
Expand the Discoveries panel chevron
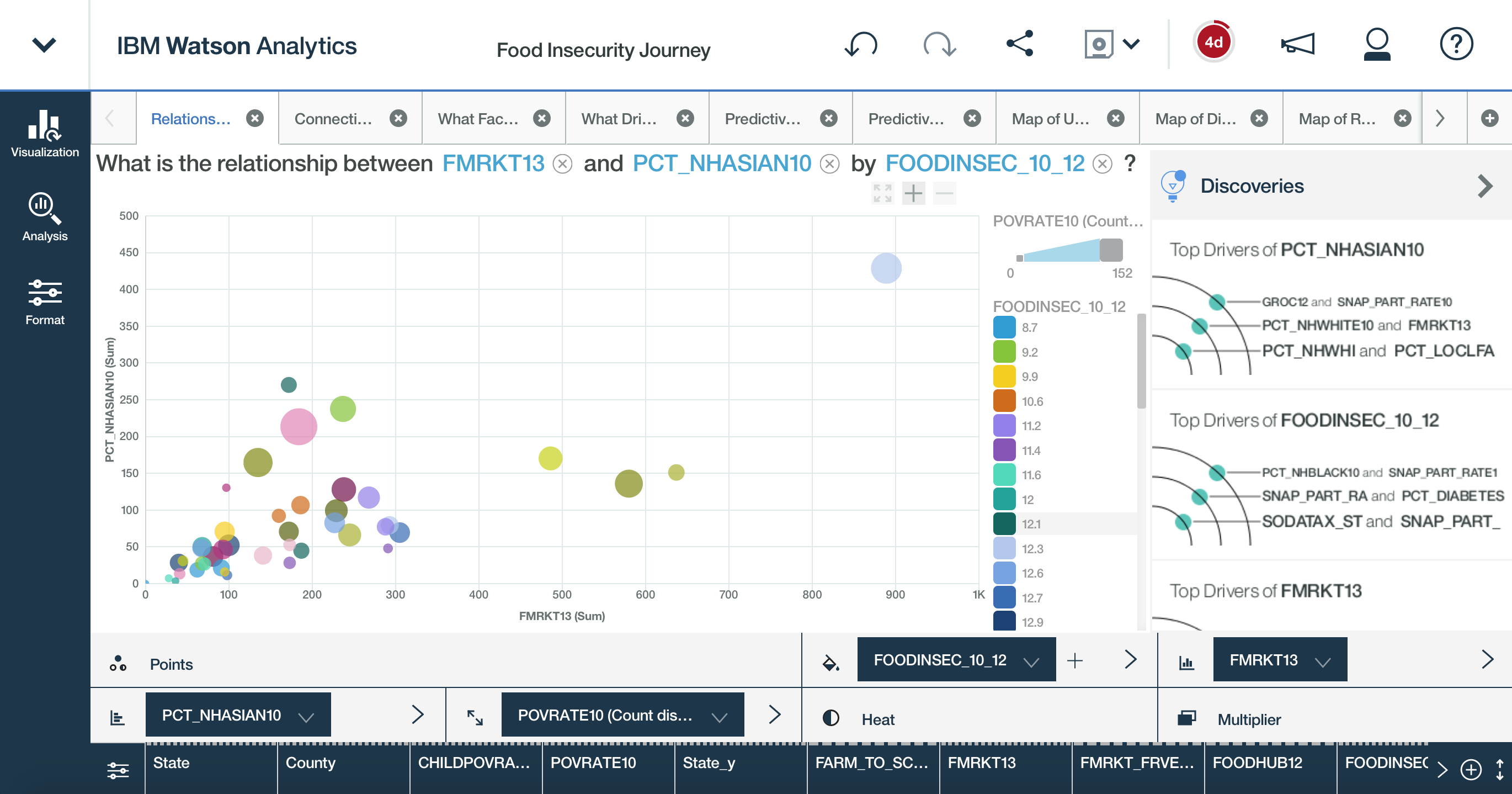pos(1484,186)
